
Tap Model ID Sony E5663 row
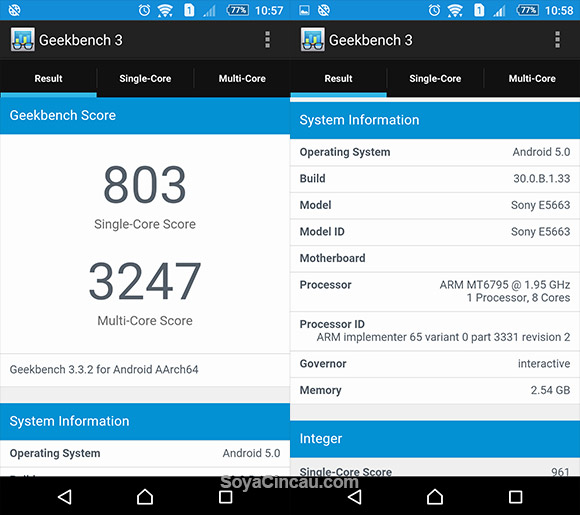pyautogui.click(x=435, y=232)
